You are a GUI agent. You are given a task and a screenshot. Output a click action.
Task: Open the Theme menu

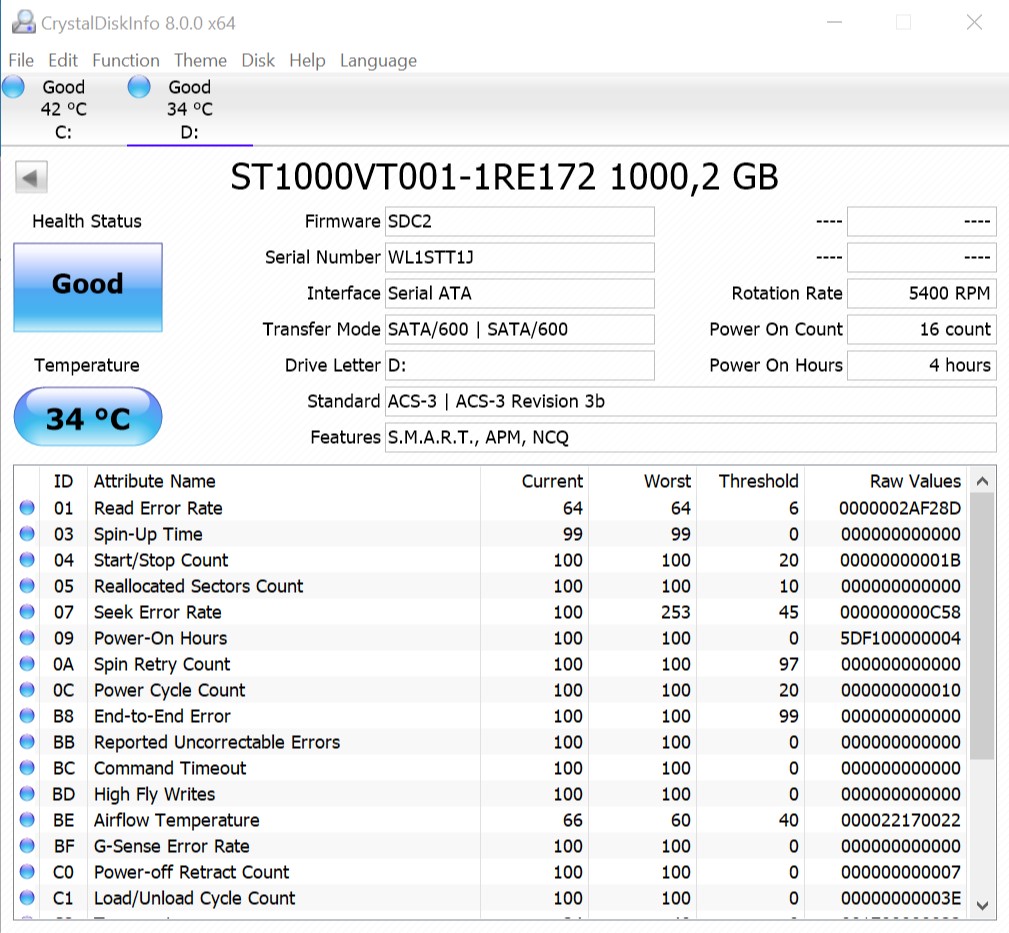[x=200, y=60]
